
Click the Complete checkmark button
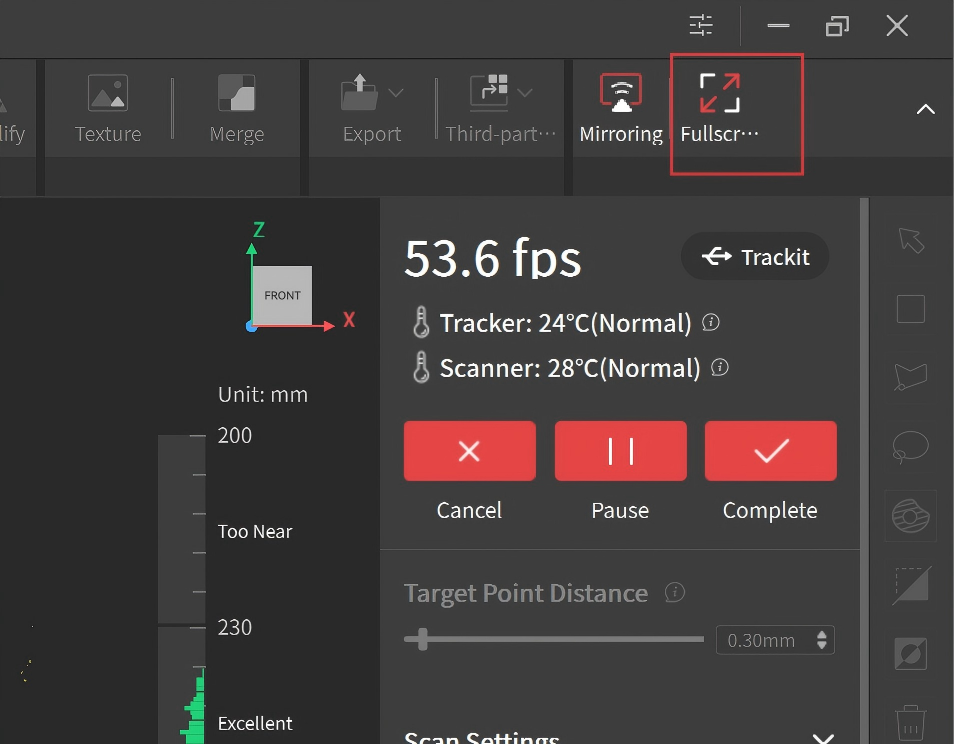coord(770,451)
